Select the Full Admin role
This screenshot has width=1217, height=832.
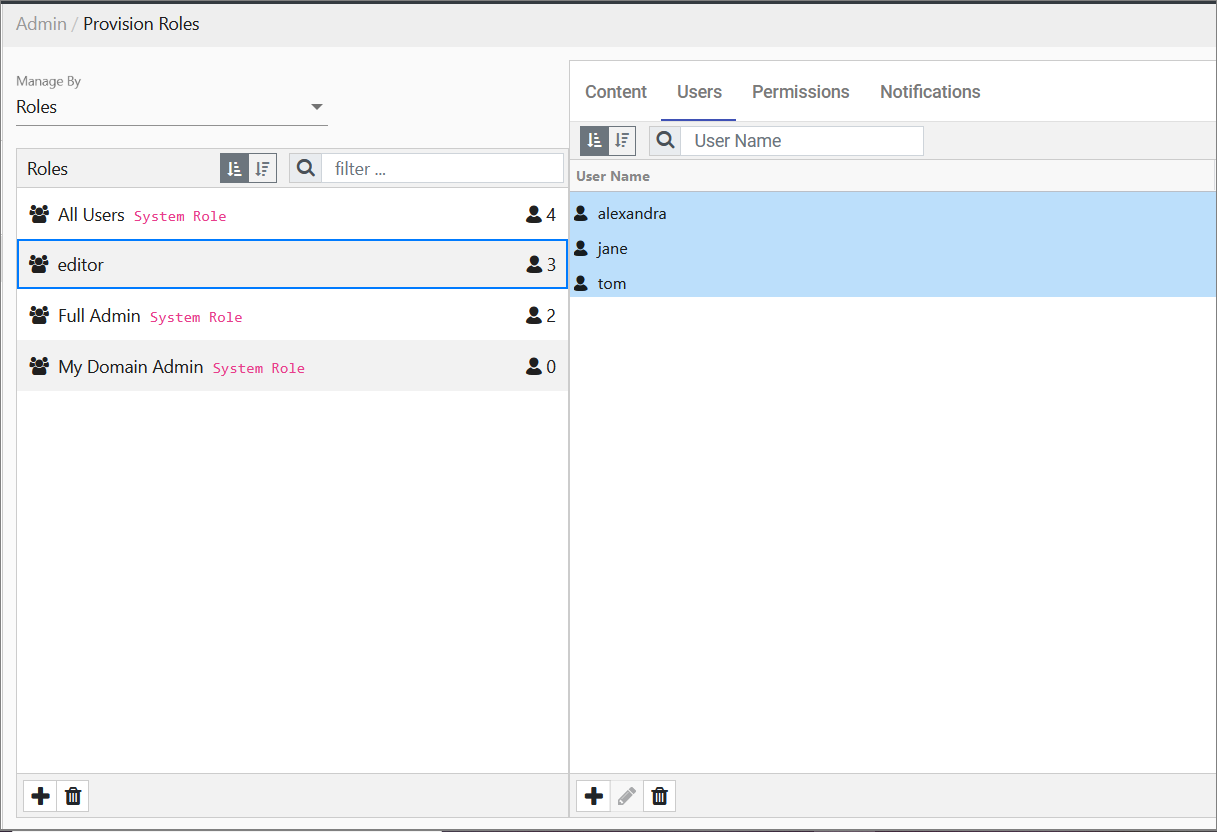pos(292,316)
